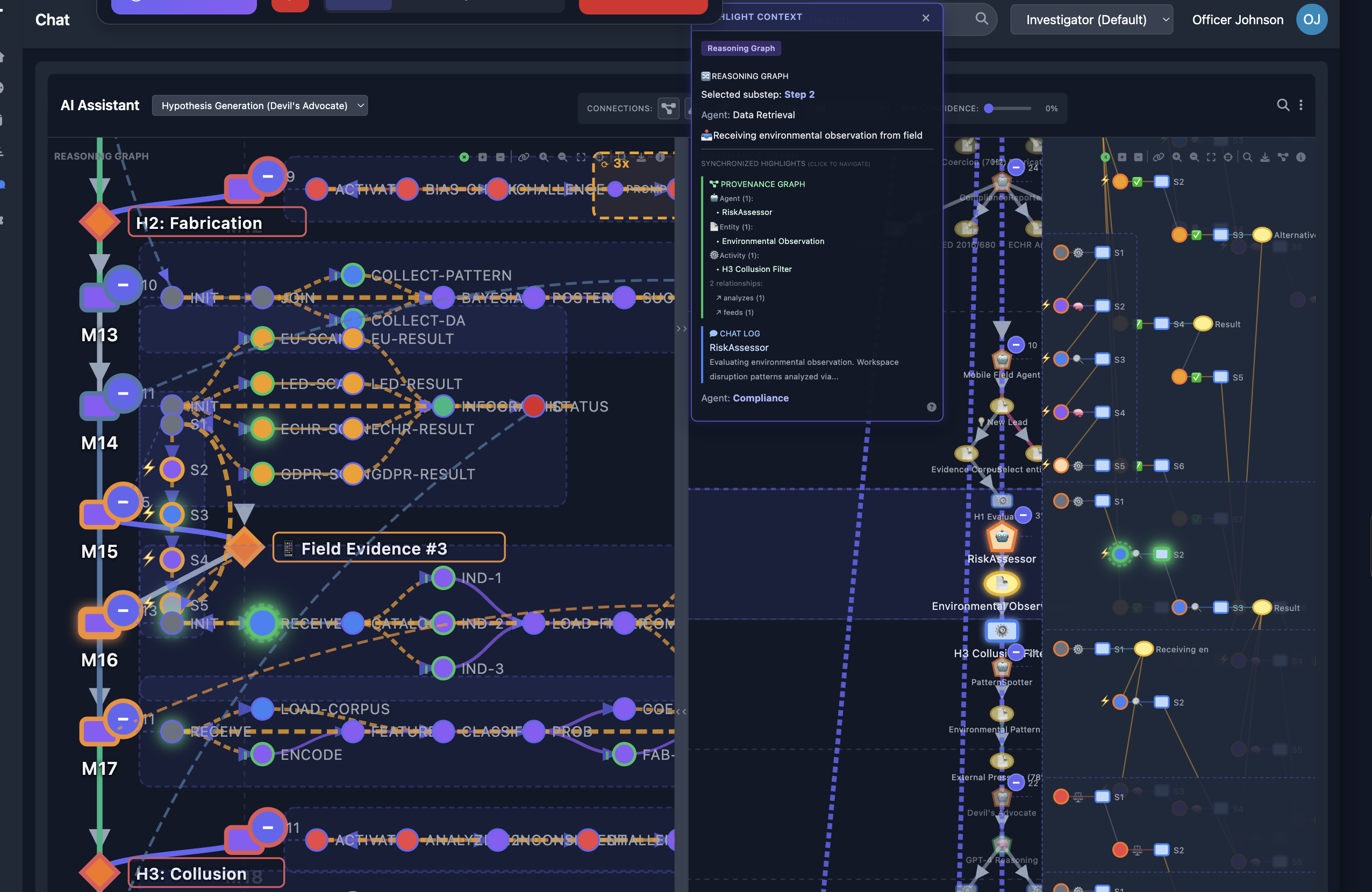Click the H3 Collusion Filter activity node
Image resolution: width=1372 pixels, height=892 pixels.
(x=1002, y=630)
